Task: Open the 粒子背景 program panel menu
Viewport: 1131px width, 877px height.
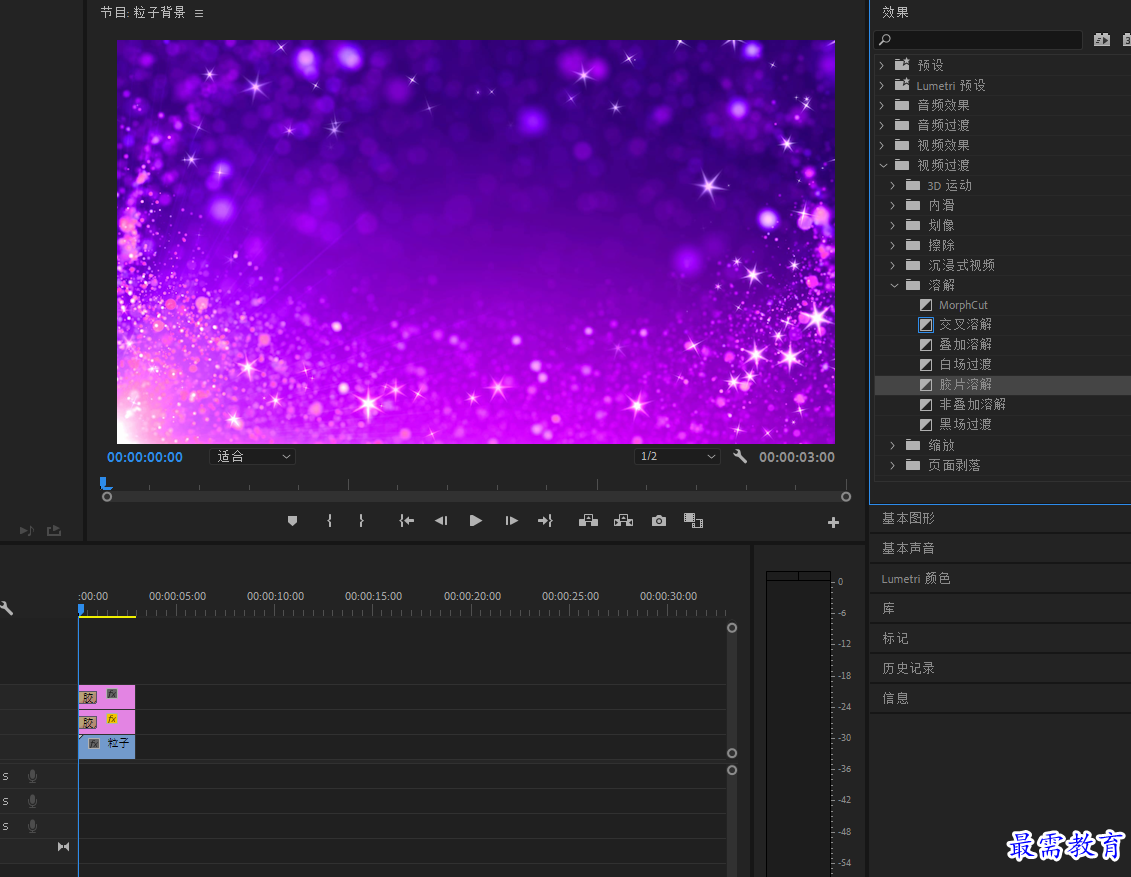Action: (199, 13)
